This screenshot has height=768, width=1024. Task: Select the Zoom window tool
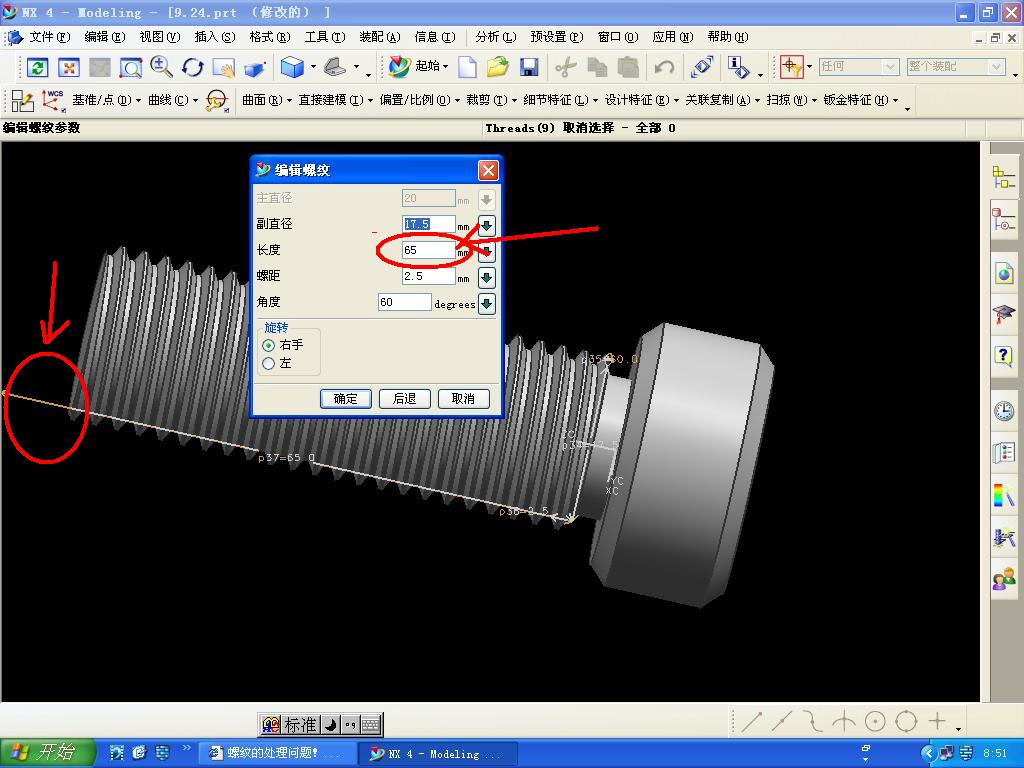click(131, 67)
